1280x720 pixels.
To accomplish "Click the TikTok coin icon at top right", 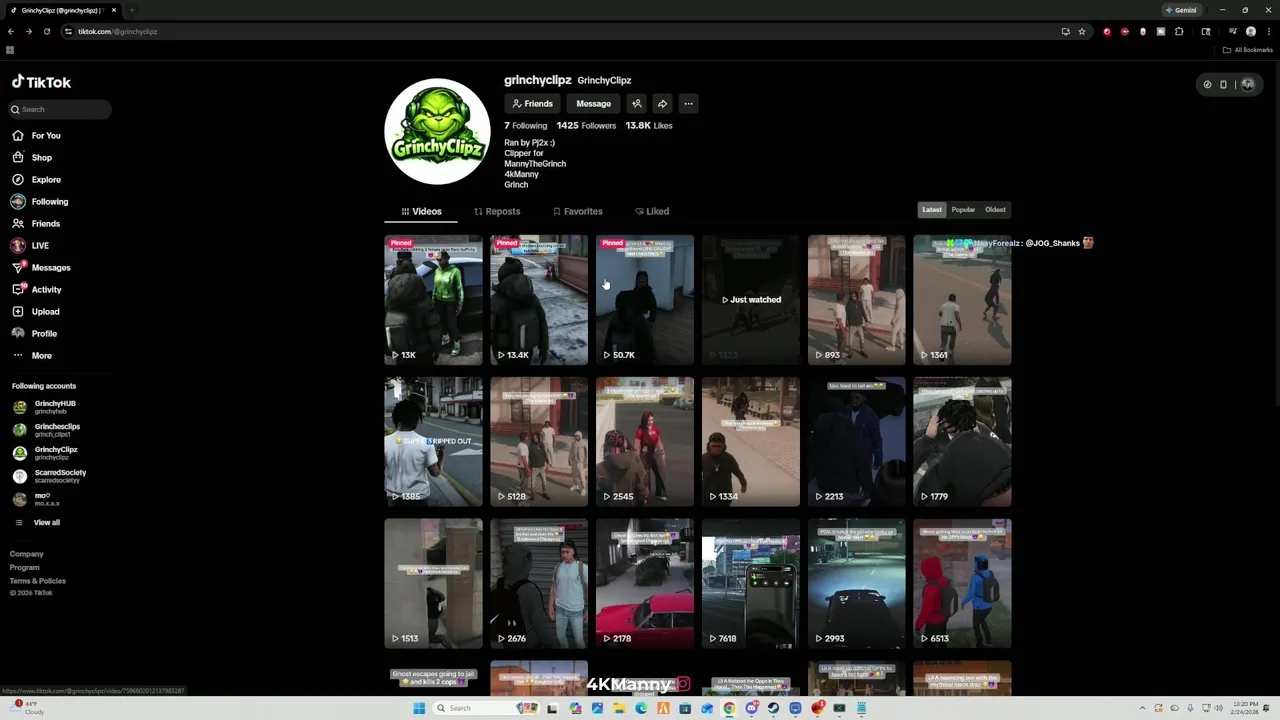I will point(1207,85).
